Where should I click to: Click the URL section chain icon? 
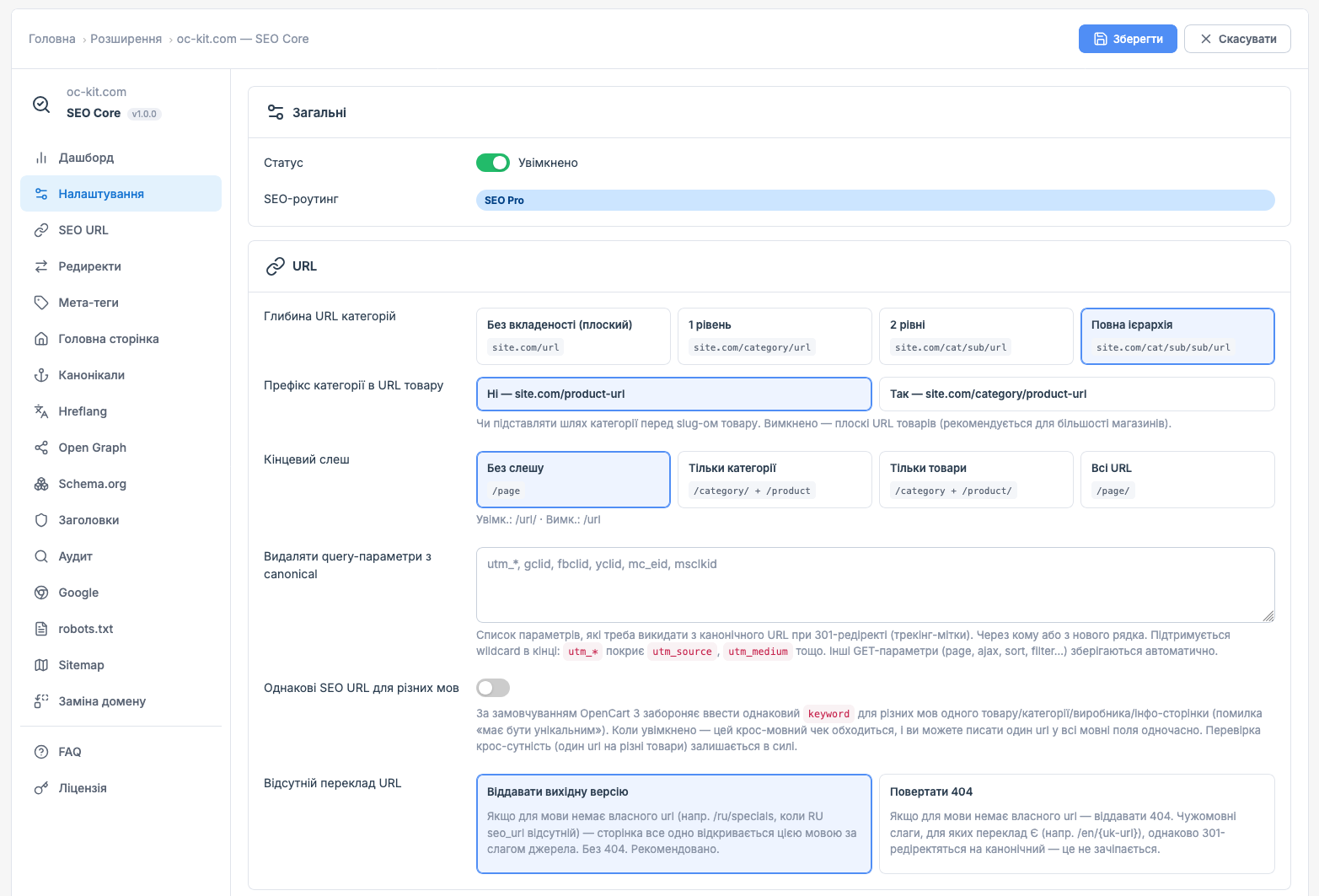[x=276, y=266]
